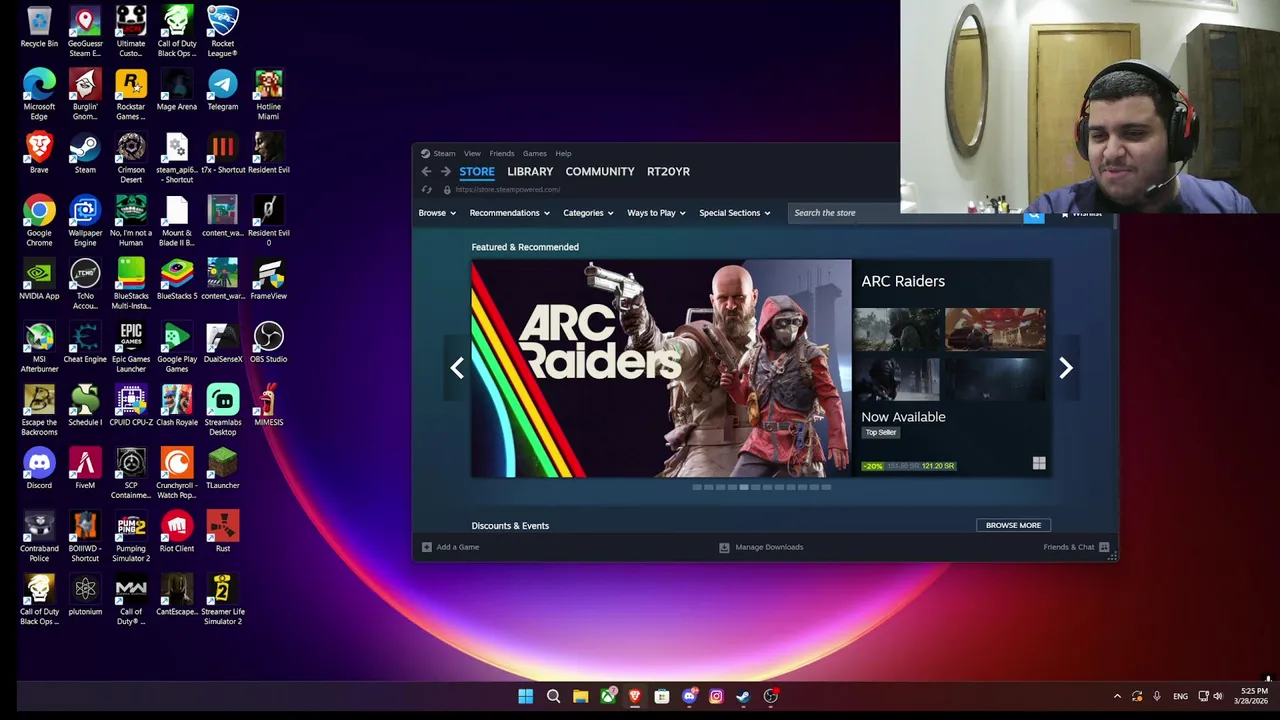View ARC Raiders top-right screenshot thumbnail

(996, 328)
